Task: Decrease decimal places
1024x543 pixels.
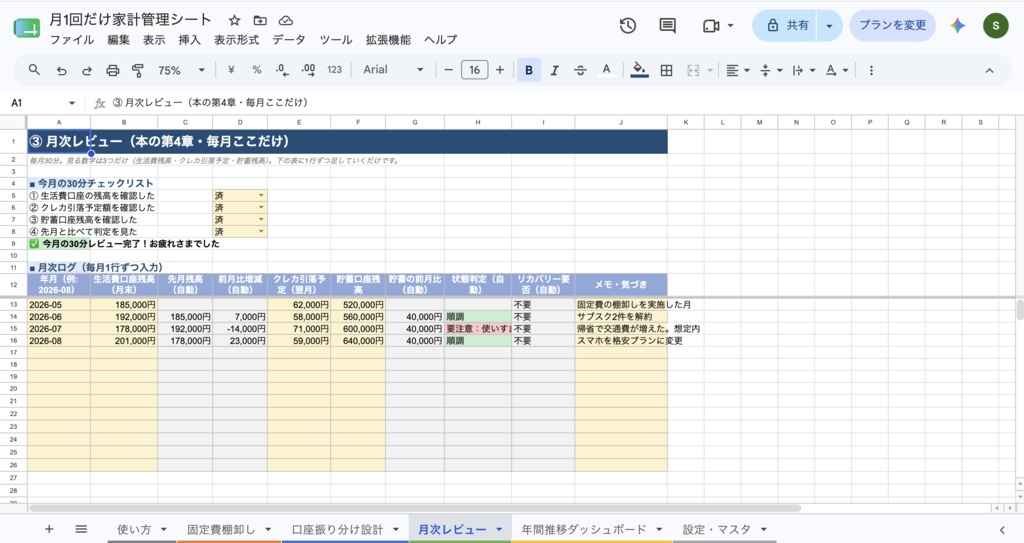Action: (x=282, y=70)
